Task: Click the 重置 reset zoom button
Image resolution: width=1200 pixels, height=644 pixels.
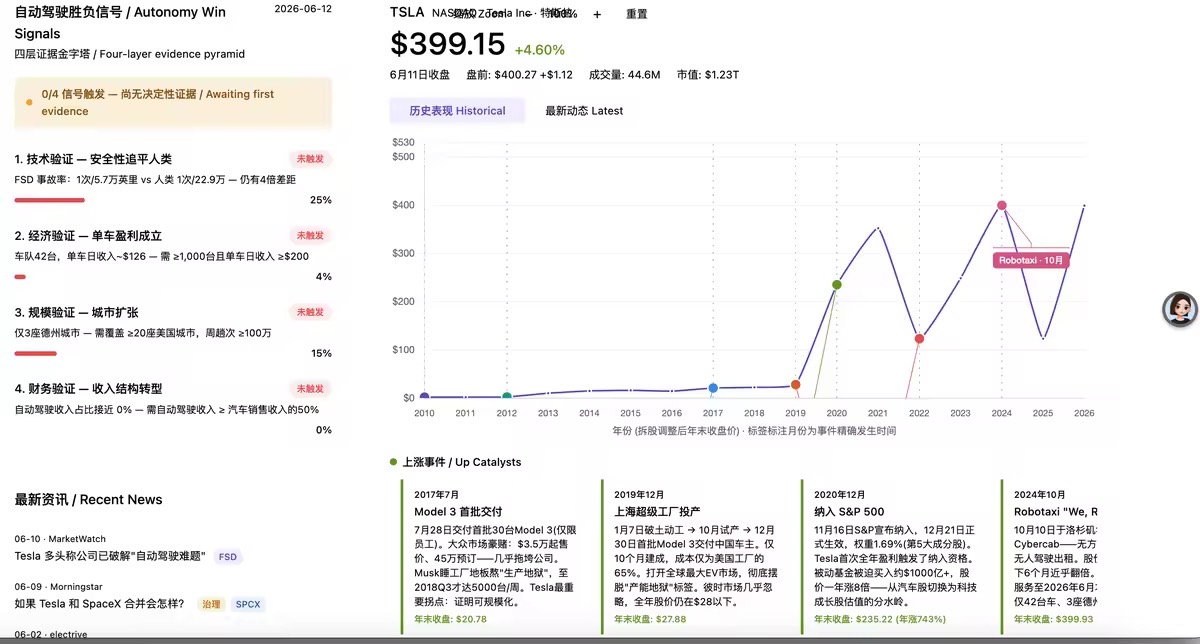Action: coord(637,15)
